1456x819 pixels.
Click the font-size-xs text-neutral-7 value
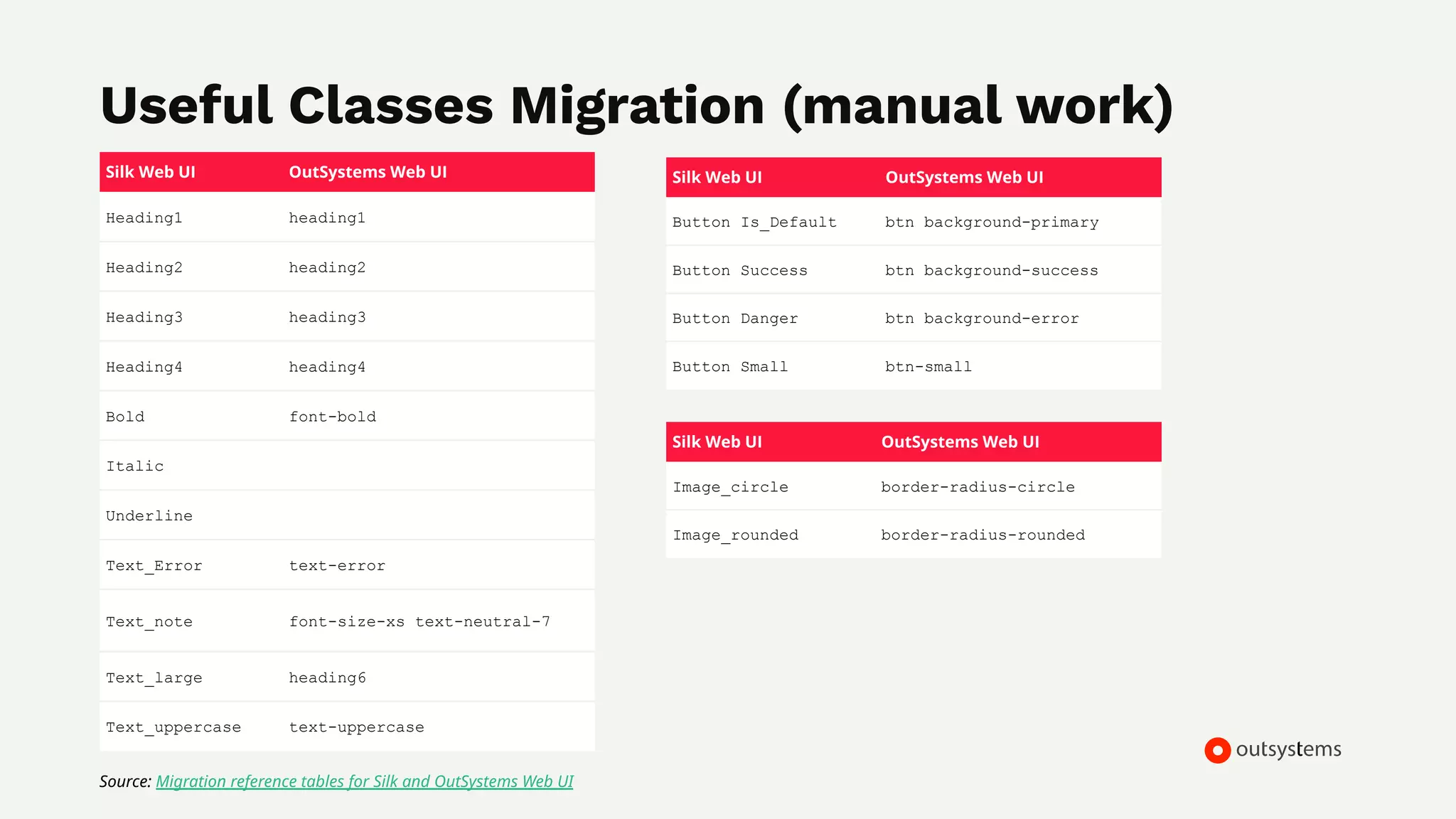pyautogui.click(x=419, y=622)
